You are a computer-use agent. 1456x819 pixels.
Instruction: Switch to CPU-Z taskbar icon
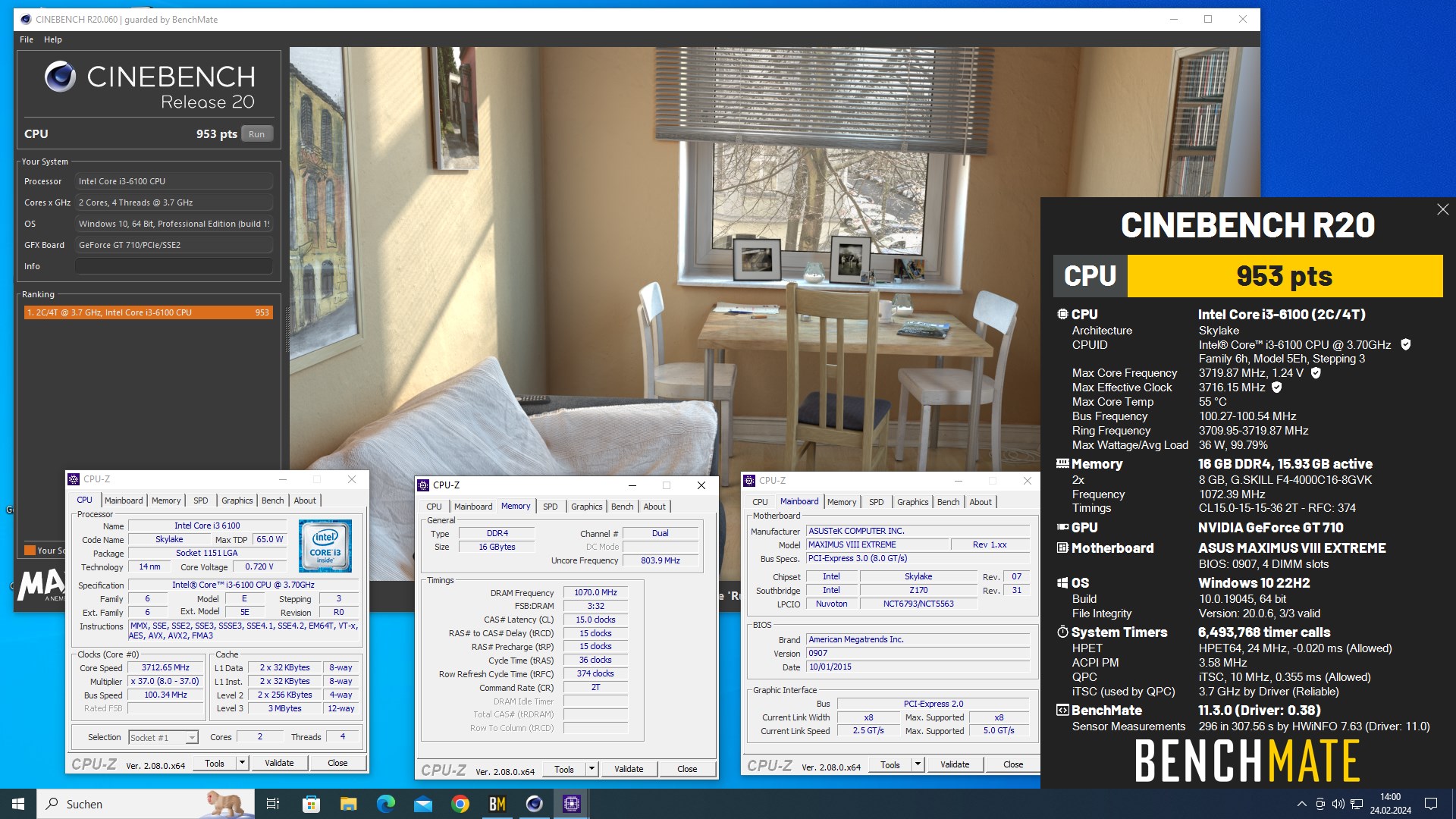tap(572, 804)
